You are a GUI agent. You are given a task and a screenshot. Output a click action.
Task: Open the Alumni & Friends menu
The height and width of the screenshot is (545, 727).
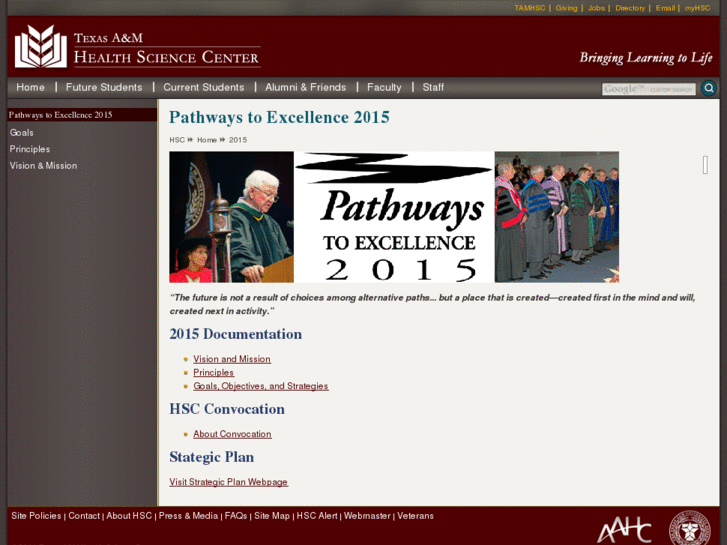(306, 87)
